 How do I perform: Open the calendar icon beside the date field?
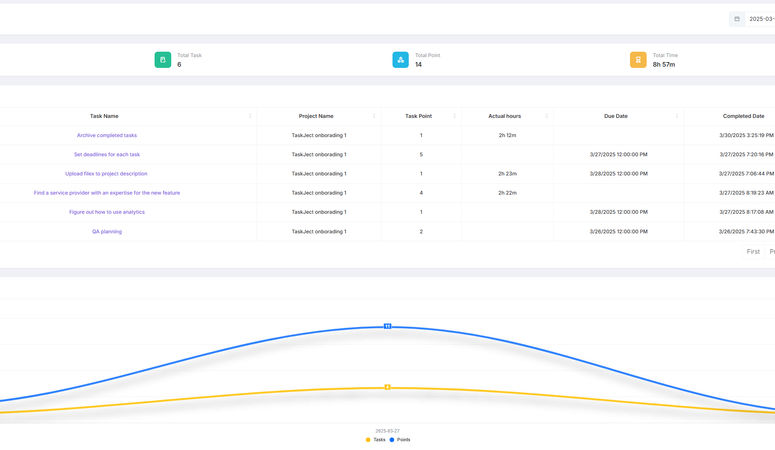point(736,19)
